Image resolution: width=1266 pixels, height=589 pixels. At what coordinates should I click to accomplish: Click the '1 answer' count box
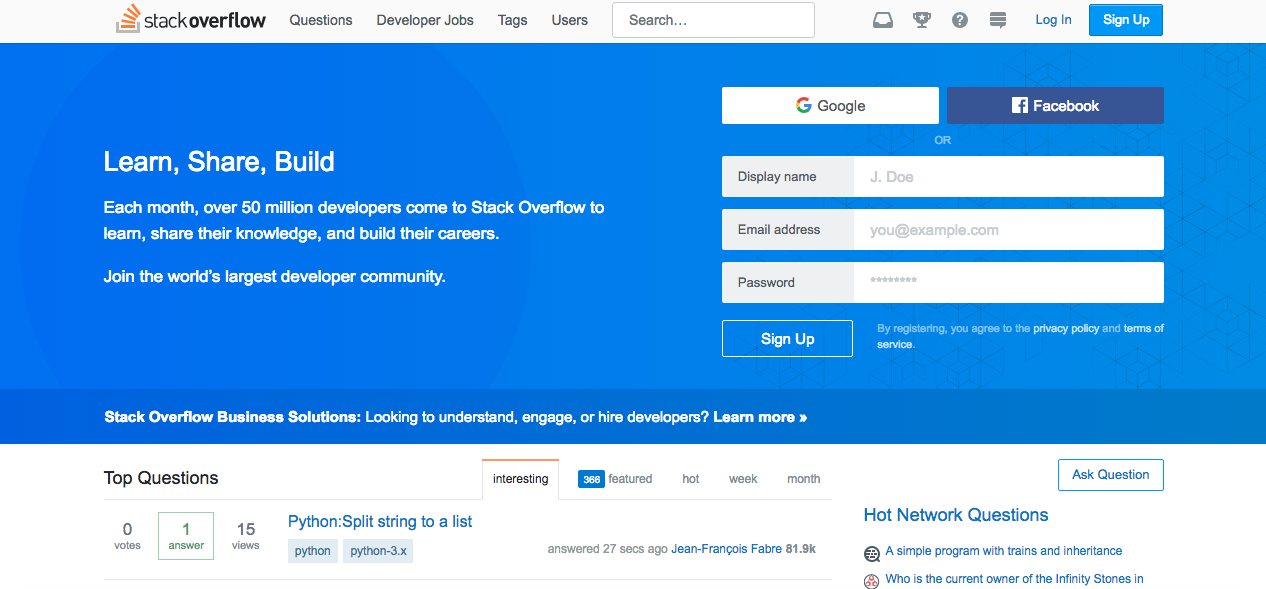[186, 536]
